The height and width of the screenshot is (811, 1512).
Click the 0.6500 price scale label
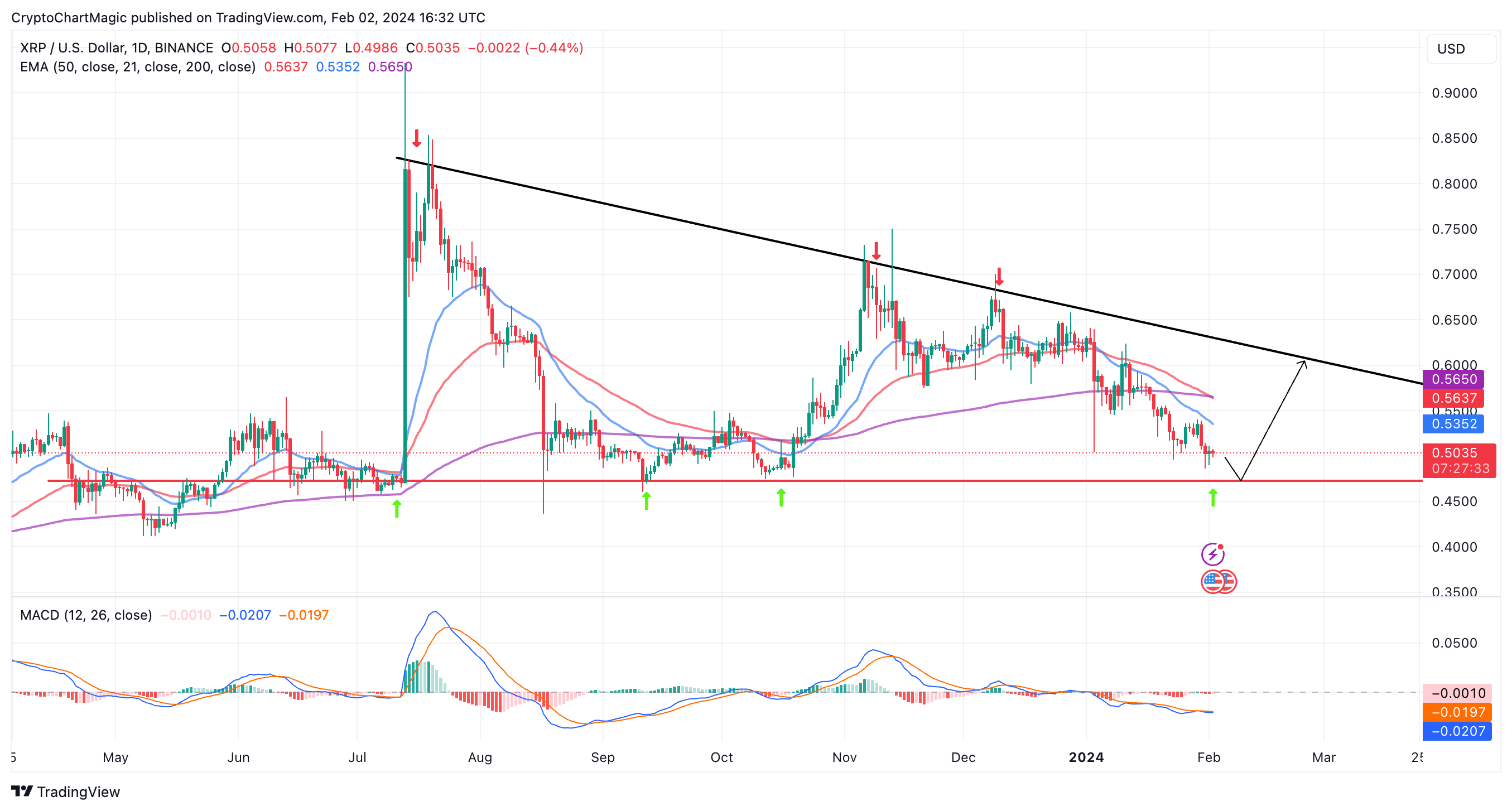coord(1455,320)
